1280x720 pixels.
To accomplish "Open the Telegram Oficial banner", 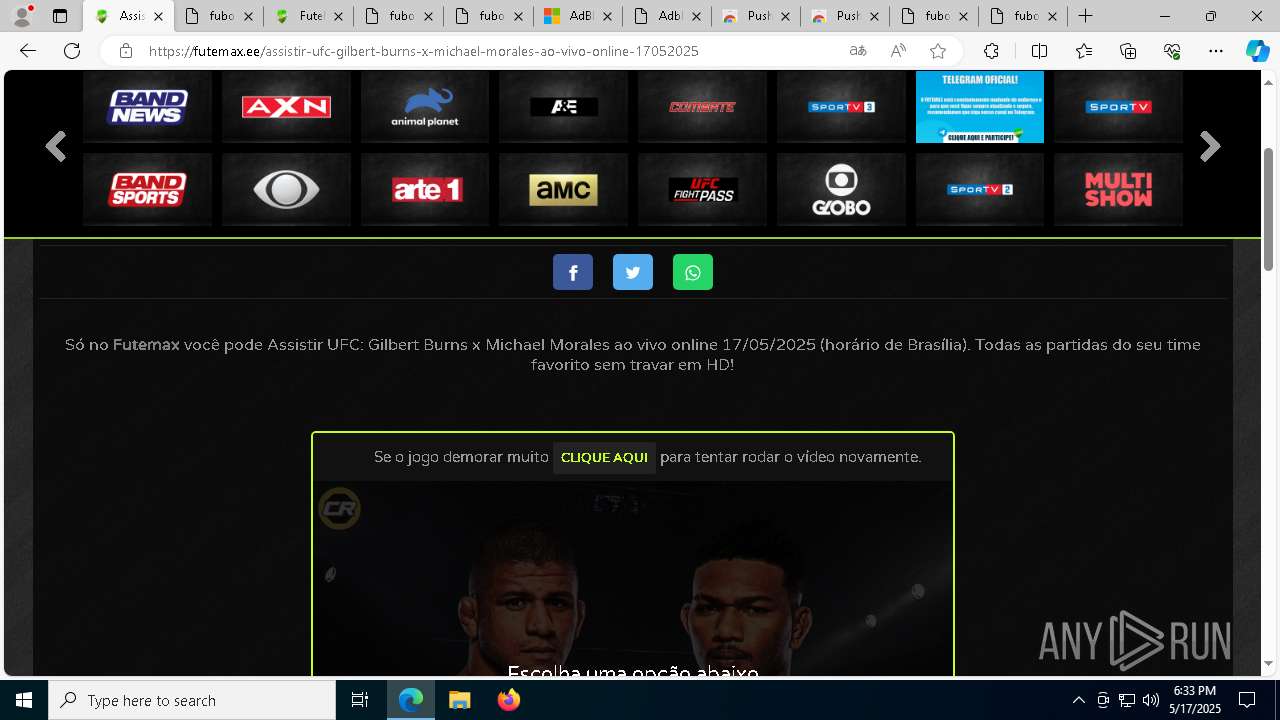I will point(980,107).
